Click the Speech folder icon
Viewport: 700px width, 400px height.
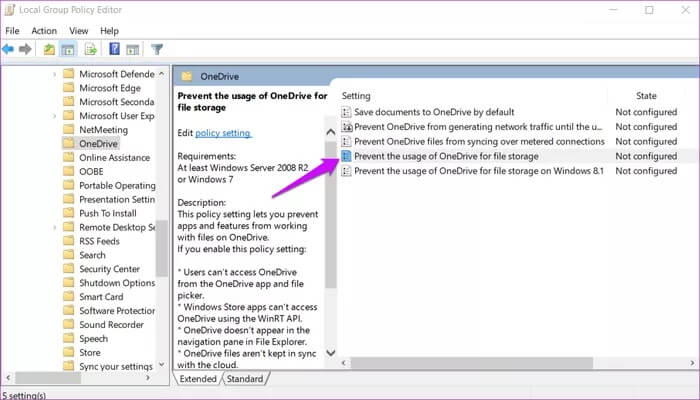pyautogui.click(x=69, y=338)
